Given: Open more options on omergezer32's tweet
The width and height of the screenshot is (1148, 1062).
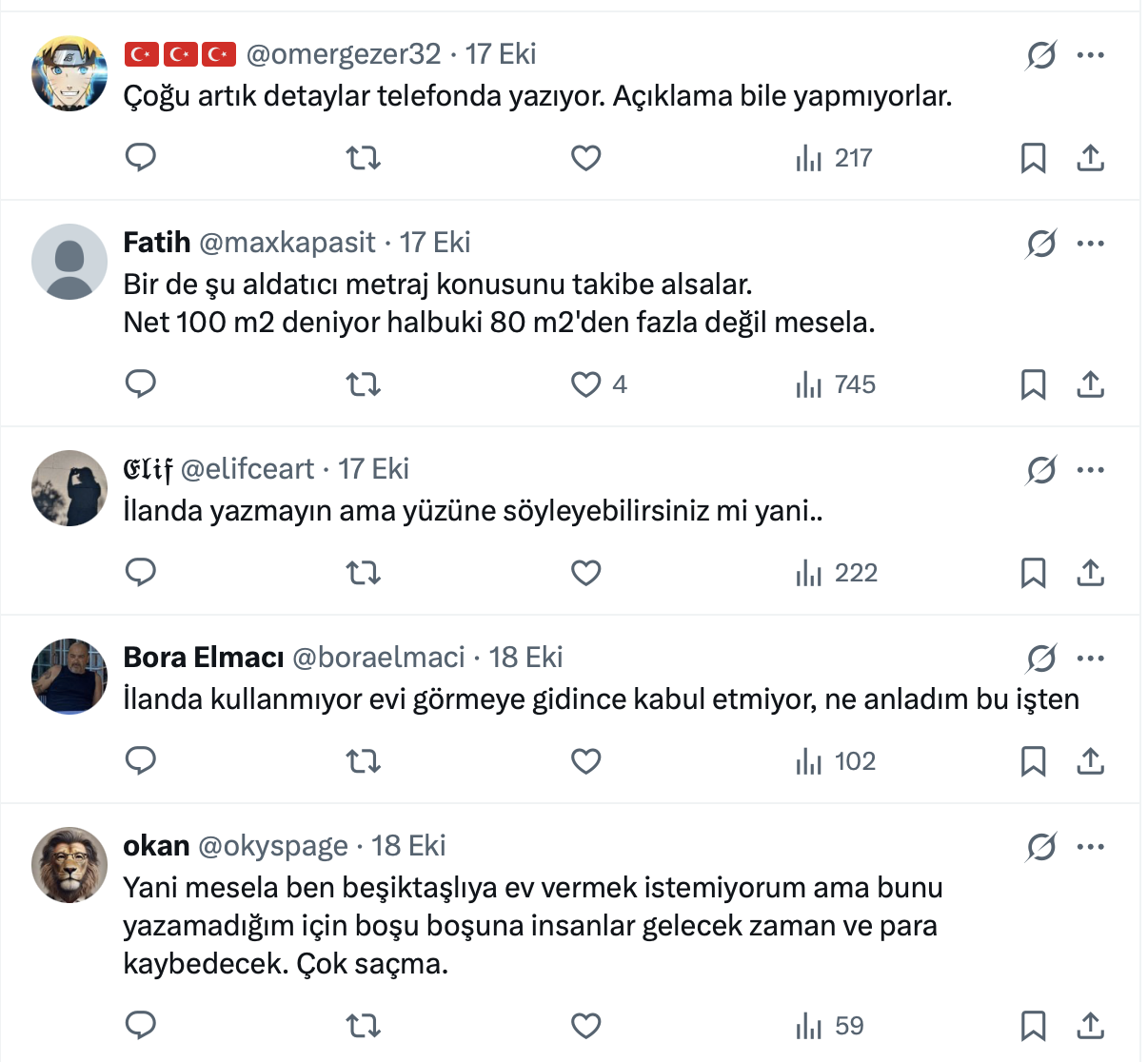Looking at the screenshot, I should [1090, 55].
